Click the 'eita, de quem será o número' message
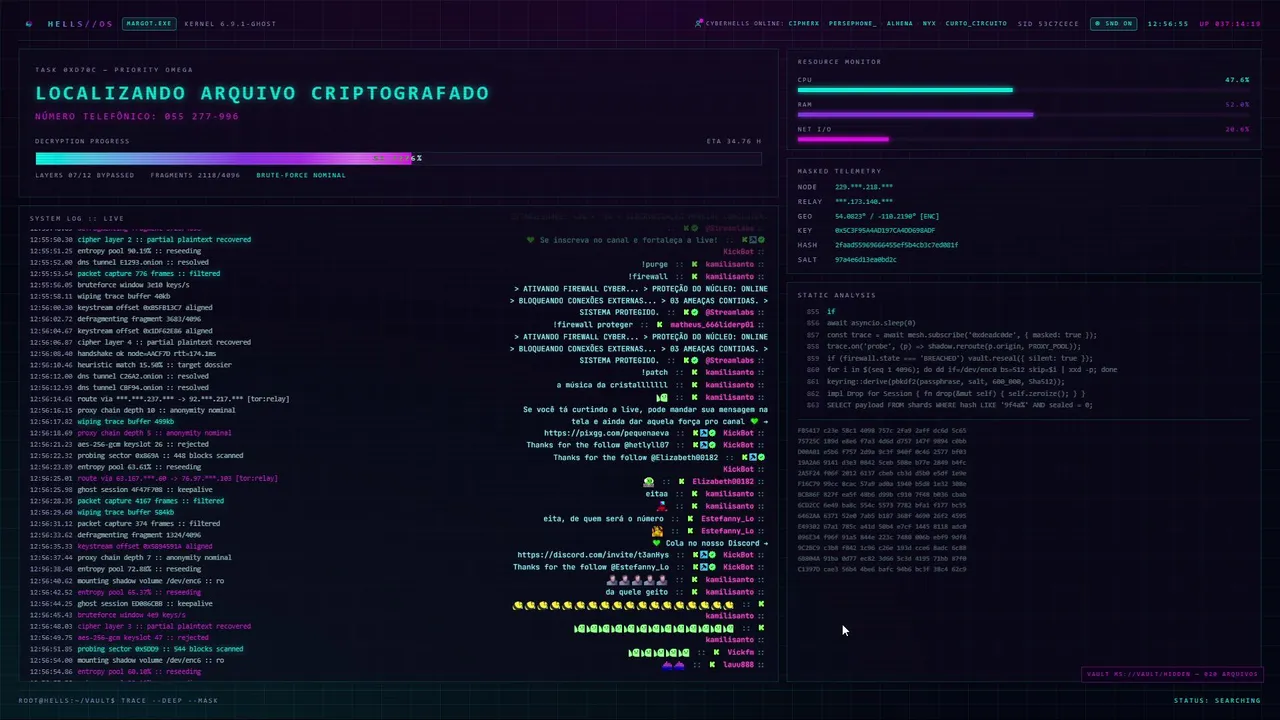This screenshot has height=720, width=1280. click(x=603, y=519)
